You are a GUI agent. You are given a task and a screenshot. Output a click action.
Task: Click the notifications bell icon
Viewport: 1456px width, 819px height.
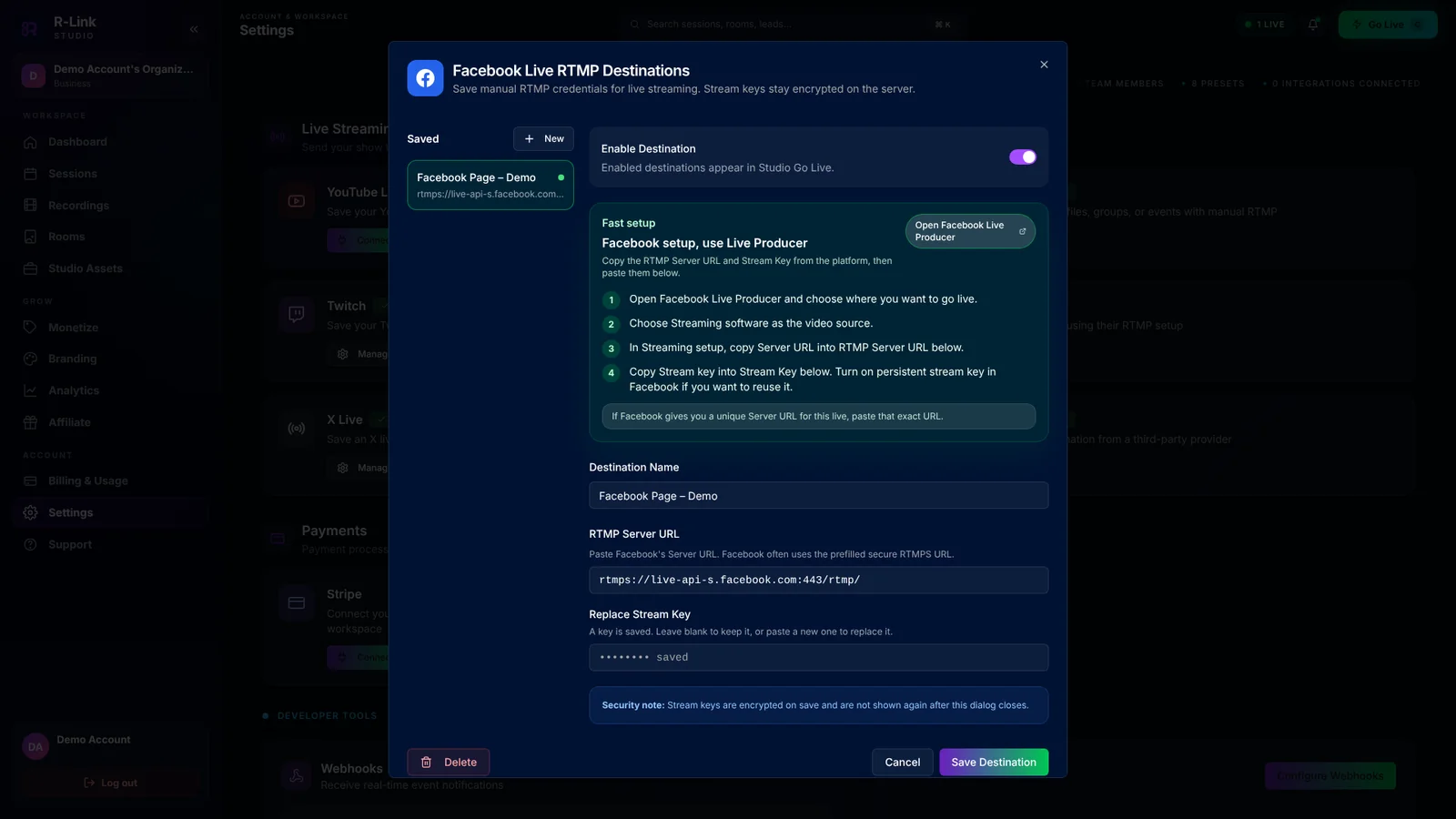tap(1313, 25)
